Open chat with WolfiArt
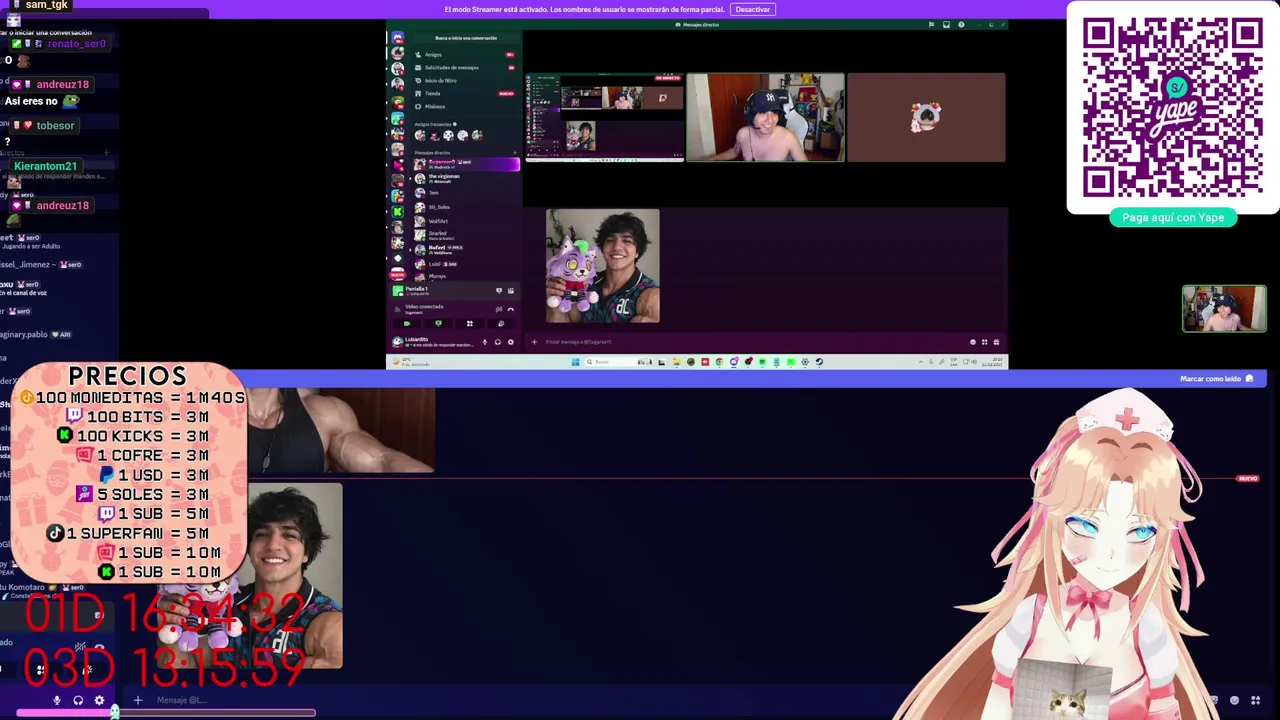Image resolution: width=1280 pixels, height=720 pixels. [466, 221]
